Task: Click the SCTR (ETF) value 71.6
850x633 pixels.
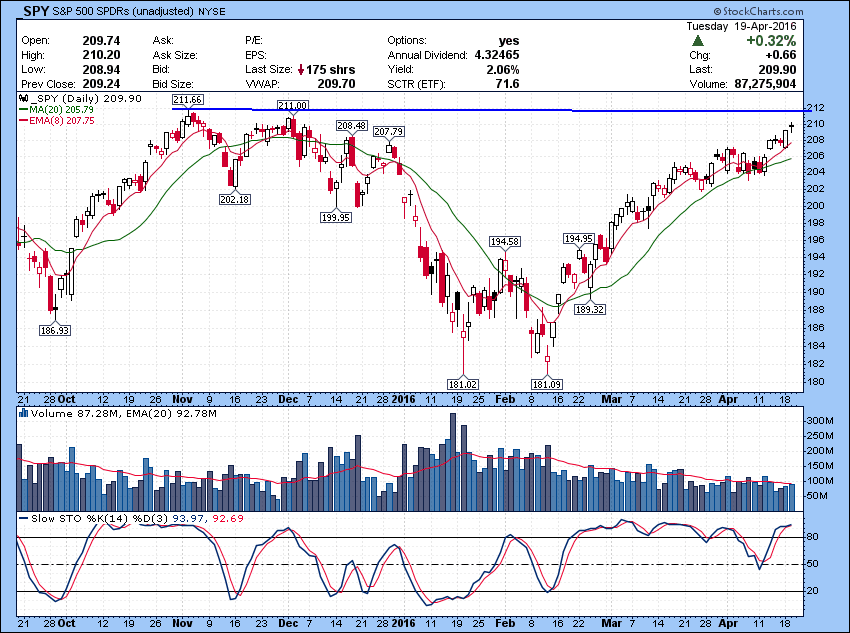Action: (507, 84)
